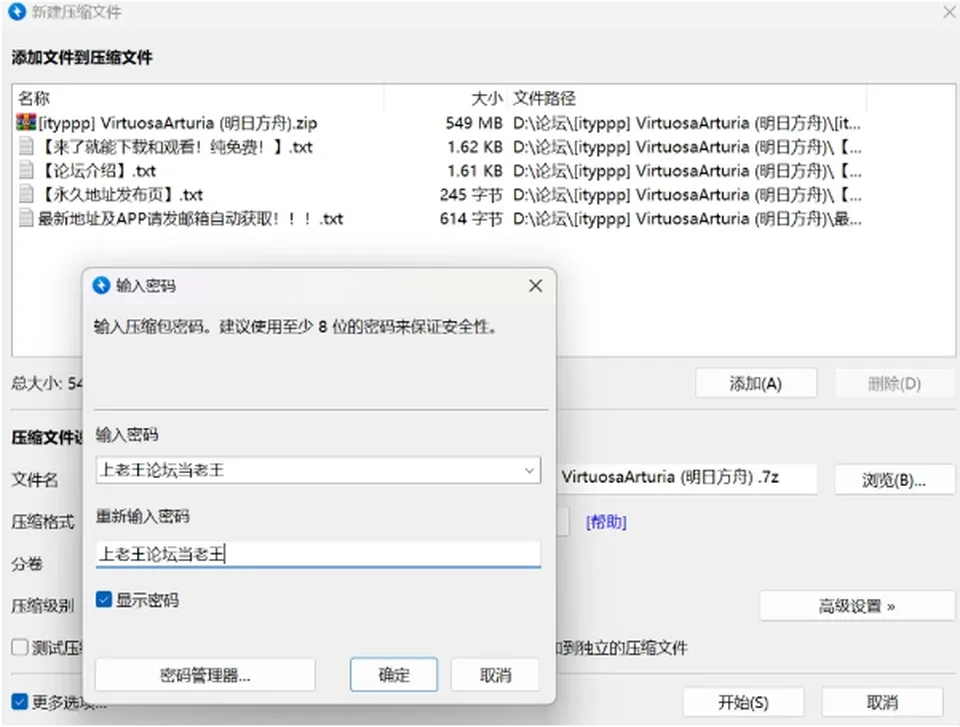Click the Bandizip logo in password dialog title
Screen dimensions: 960x727
101,285
